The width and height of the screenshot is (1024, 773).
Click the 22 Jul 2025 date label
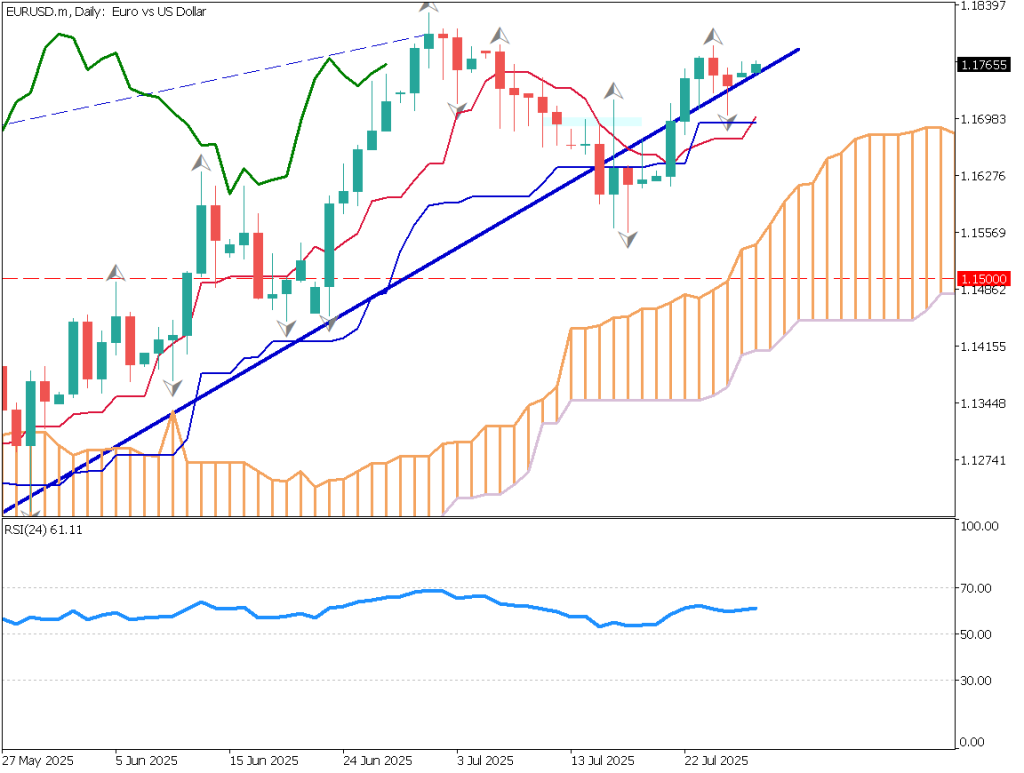(716, 761)
